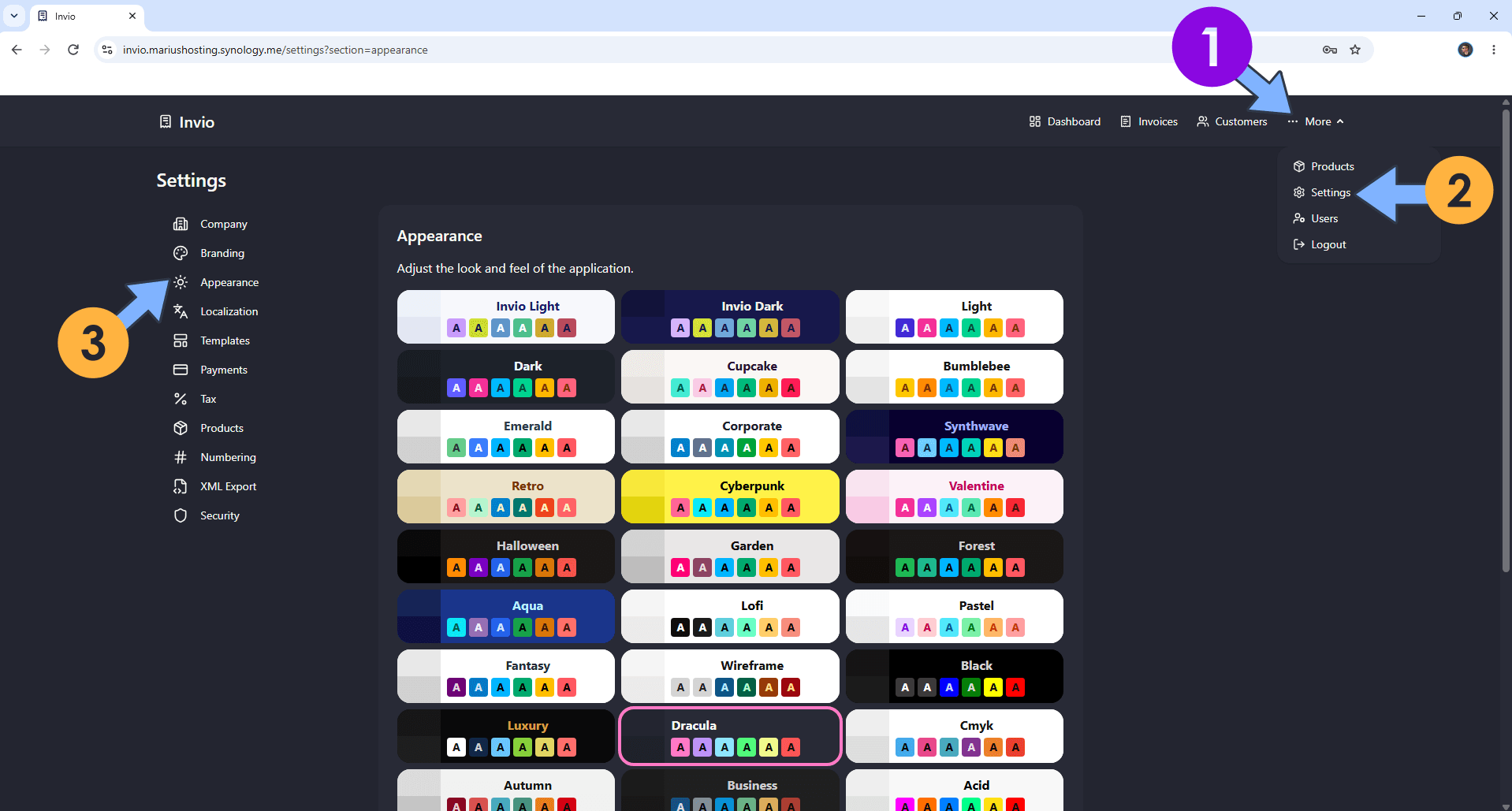Click the Tax percent icon
Viewport: 1512px width, 811px height.
click(x=181, y=399)
